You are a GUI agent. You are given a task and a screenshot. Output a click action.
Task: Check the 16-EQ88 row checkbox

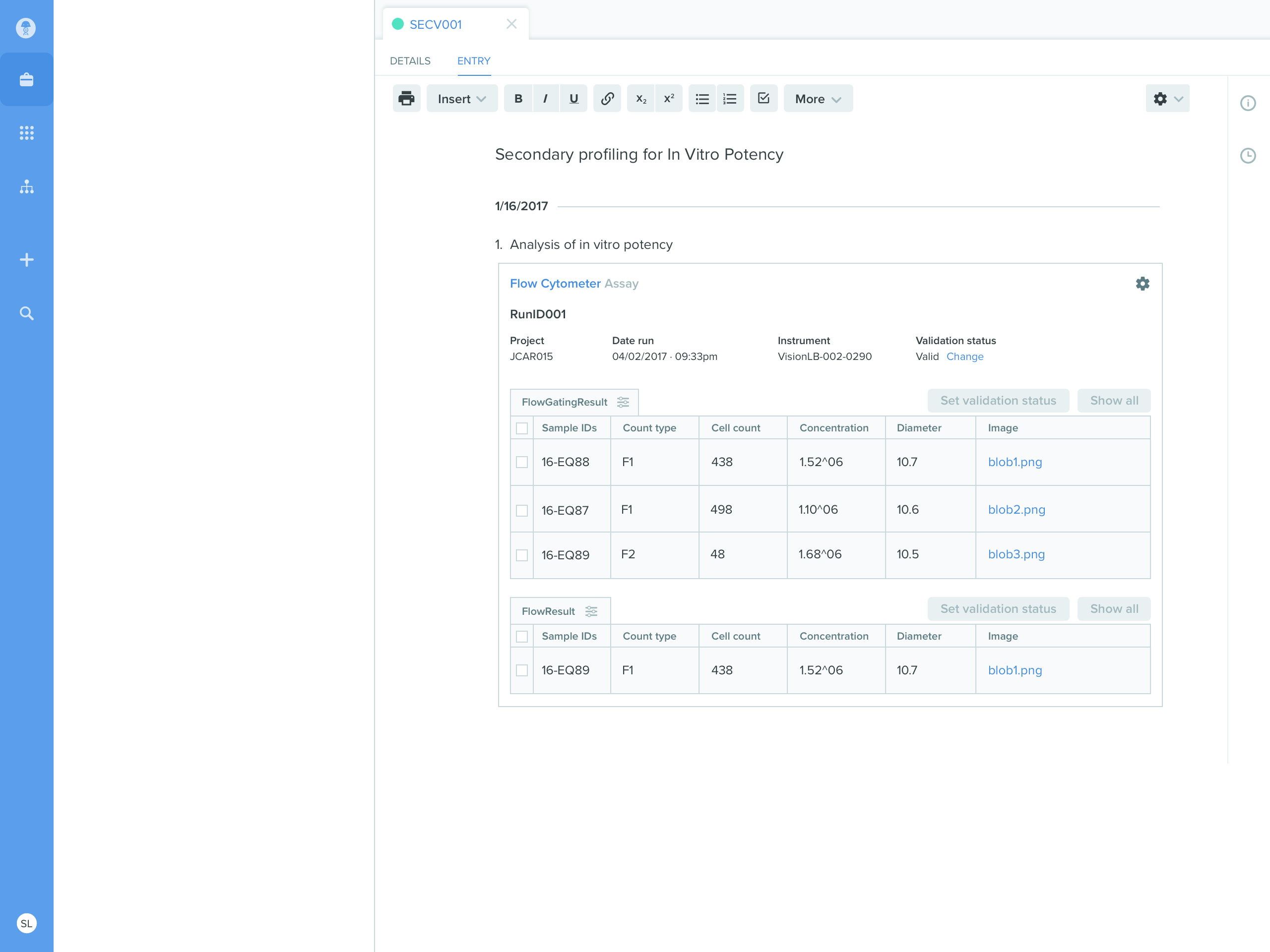tap(522, 462)
